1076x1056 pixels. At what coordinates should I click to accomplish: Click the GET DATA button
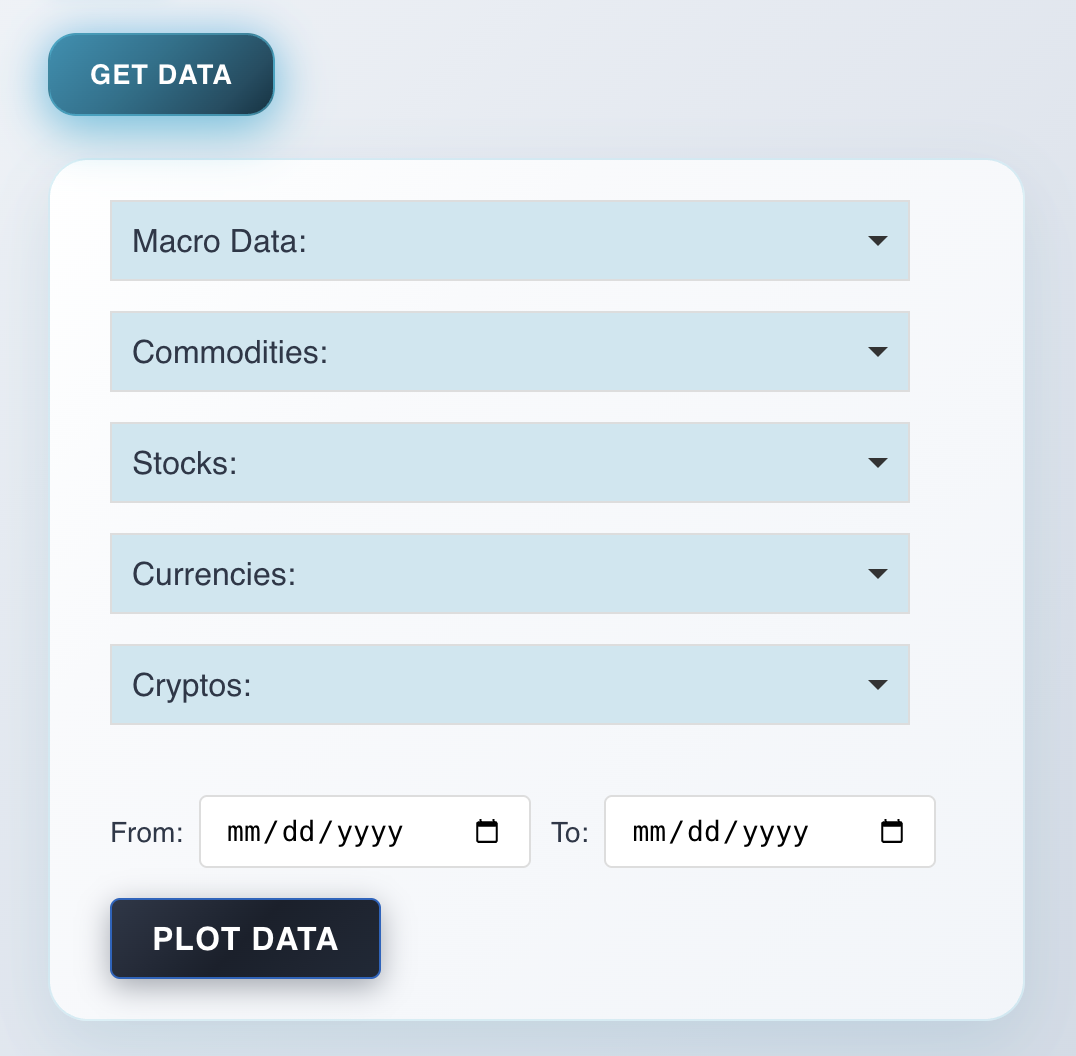pos(161,75)
